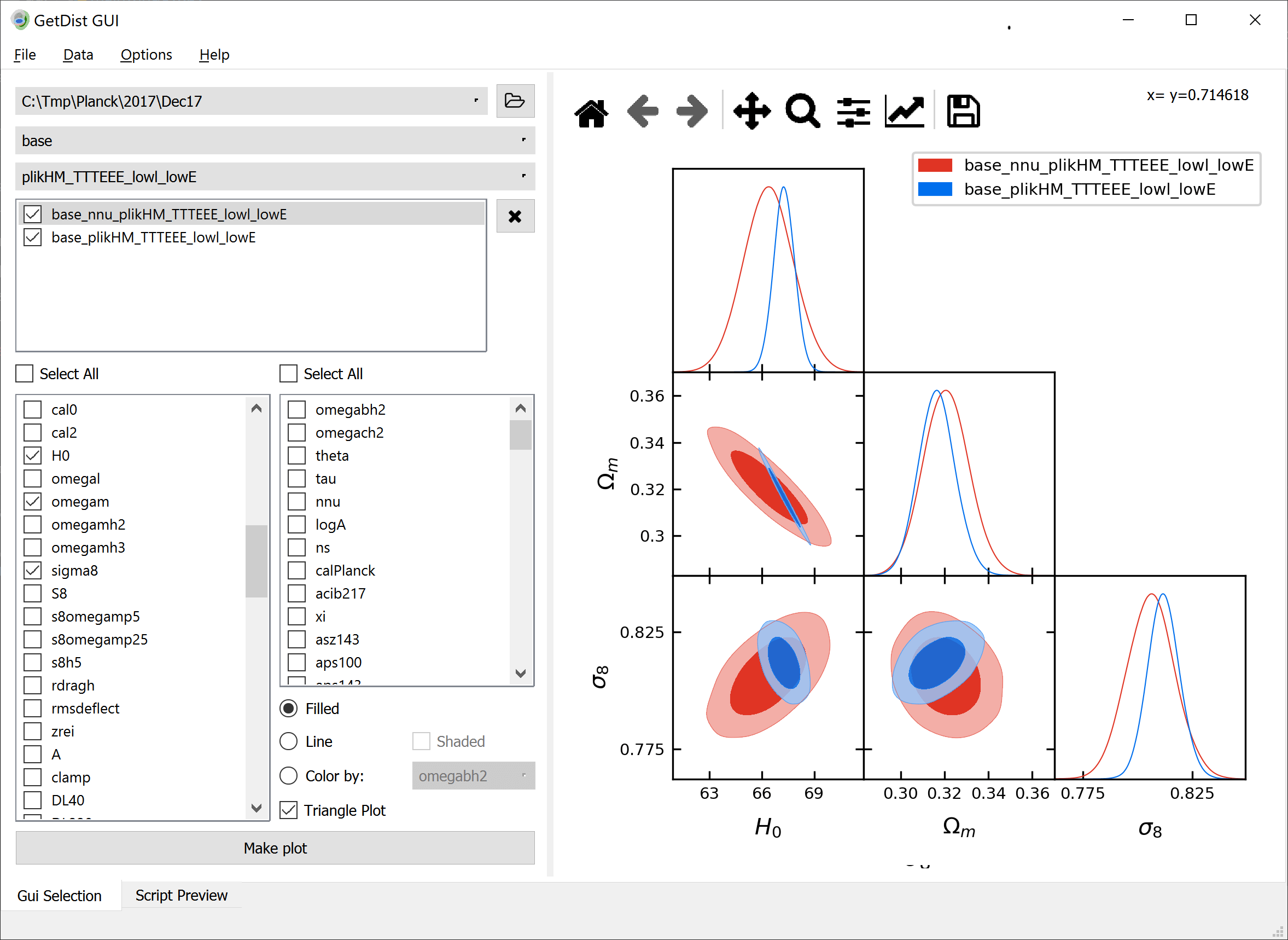Open the Options menu
The image size is (1288, 940).
click(145, 53)
